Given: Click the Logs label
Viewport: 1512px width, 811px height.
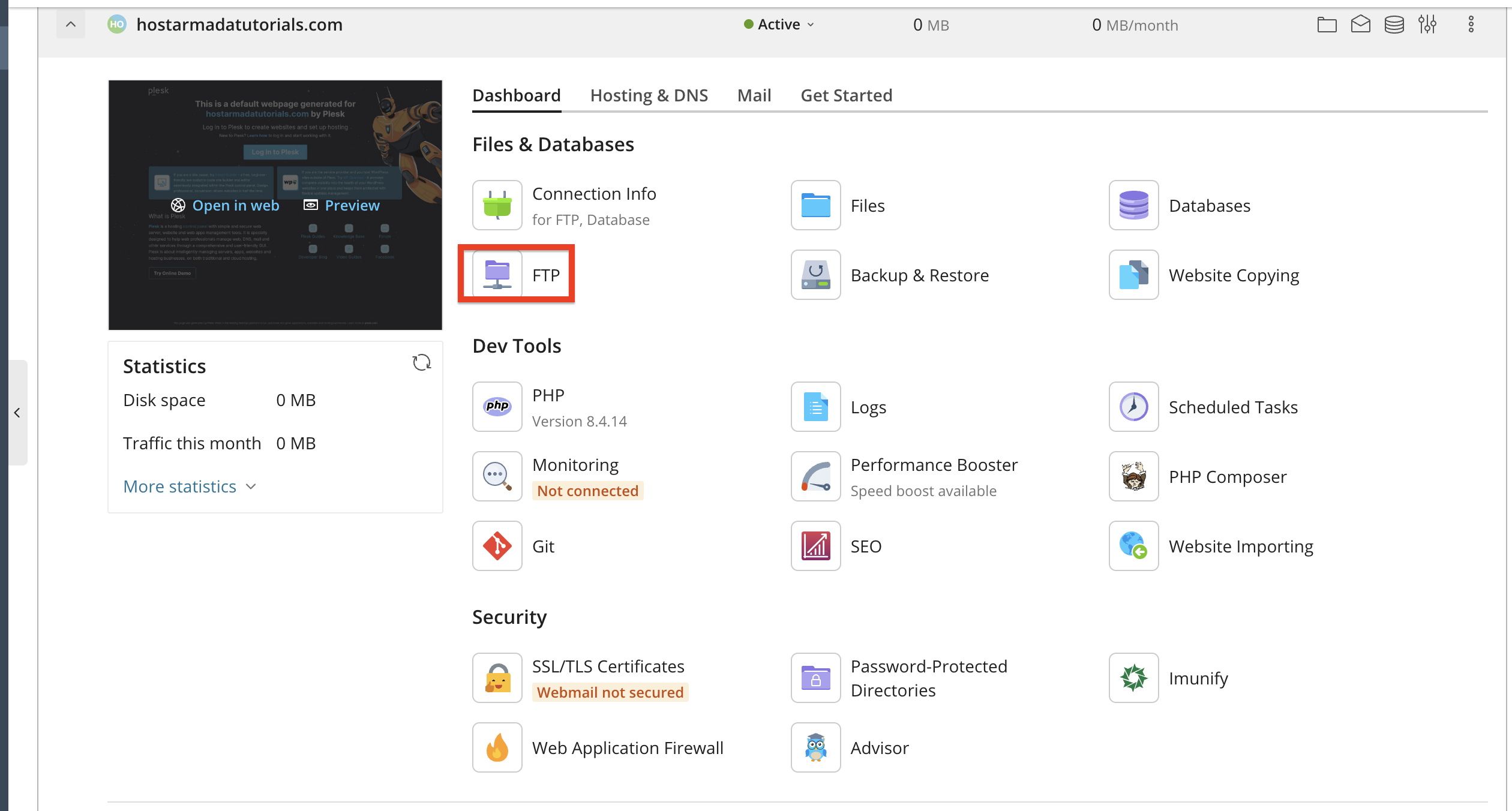Looking at the screenshot, I should pos(868,407).
